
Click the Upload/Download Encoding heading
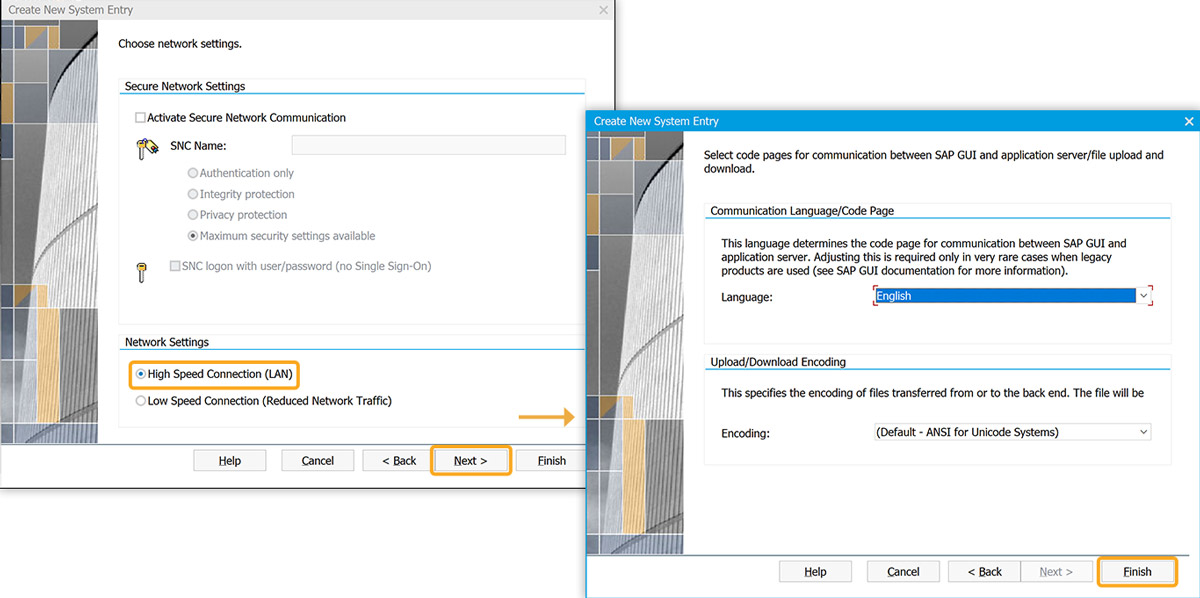point(778,362)
